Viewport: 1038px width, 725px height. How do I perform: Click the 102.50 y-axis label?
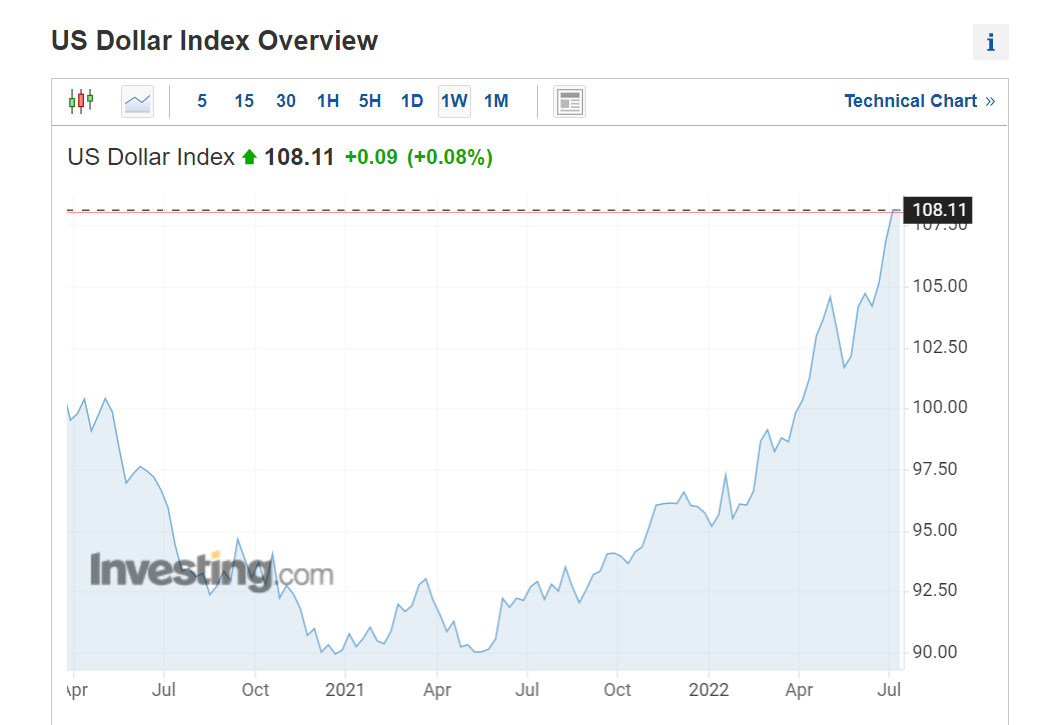click(x=940, y=347)
